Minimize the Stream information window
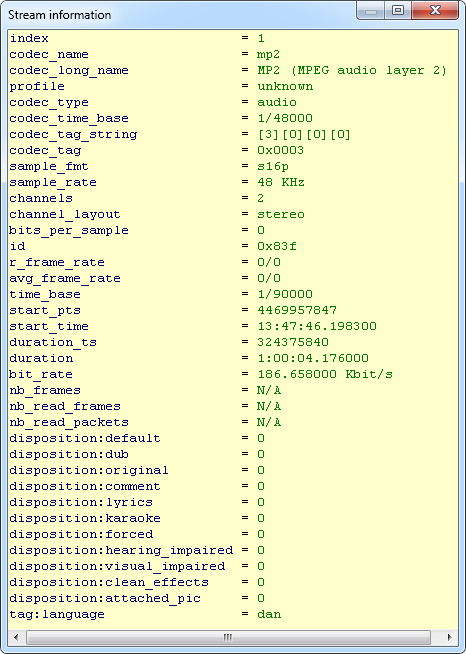Viewport: 466px width, 654px height. pos(370,10)
